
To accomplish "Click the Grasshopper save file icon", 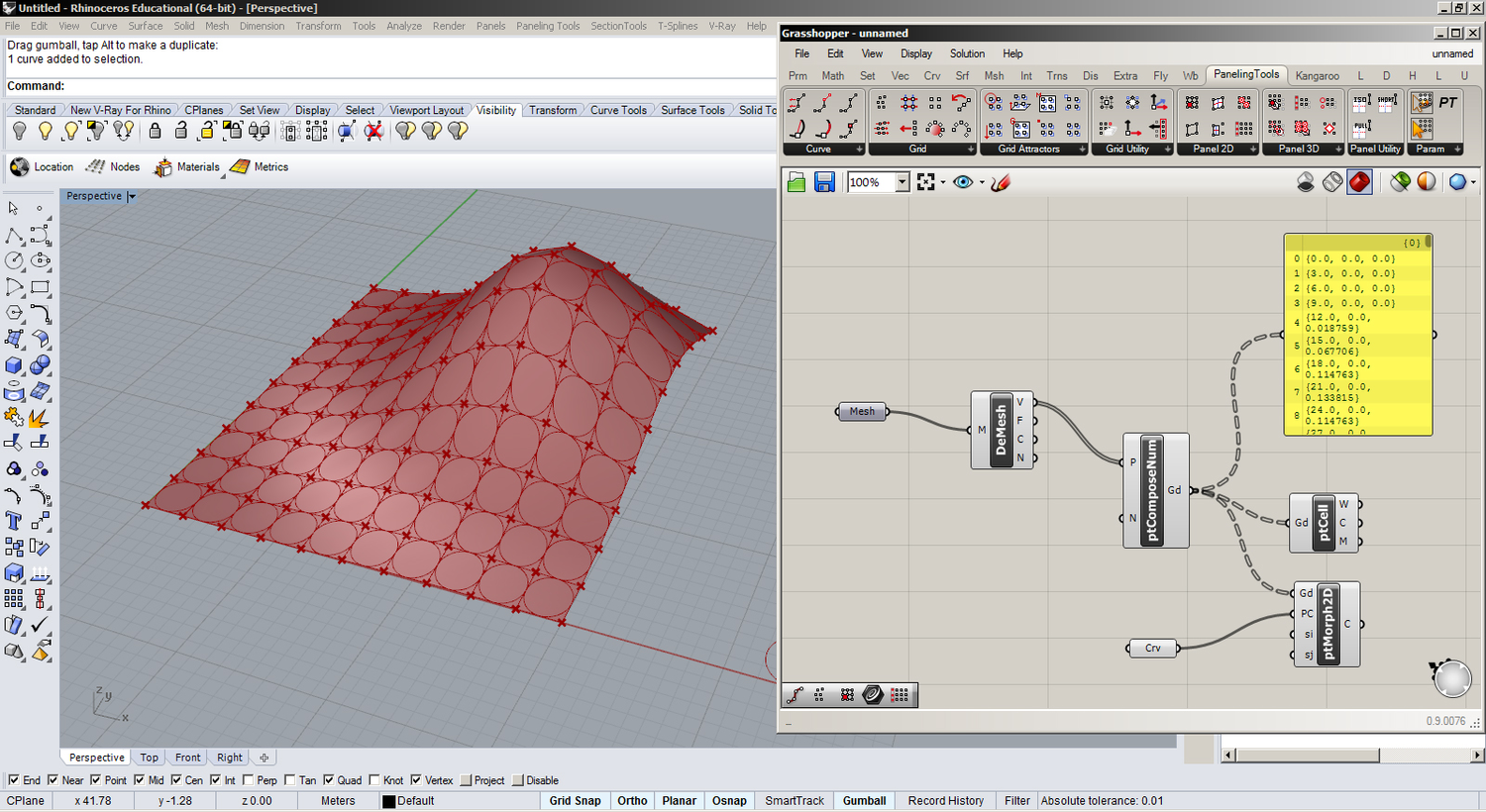I will (824, 182).
